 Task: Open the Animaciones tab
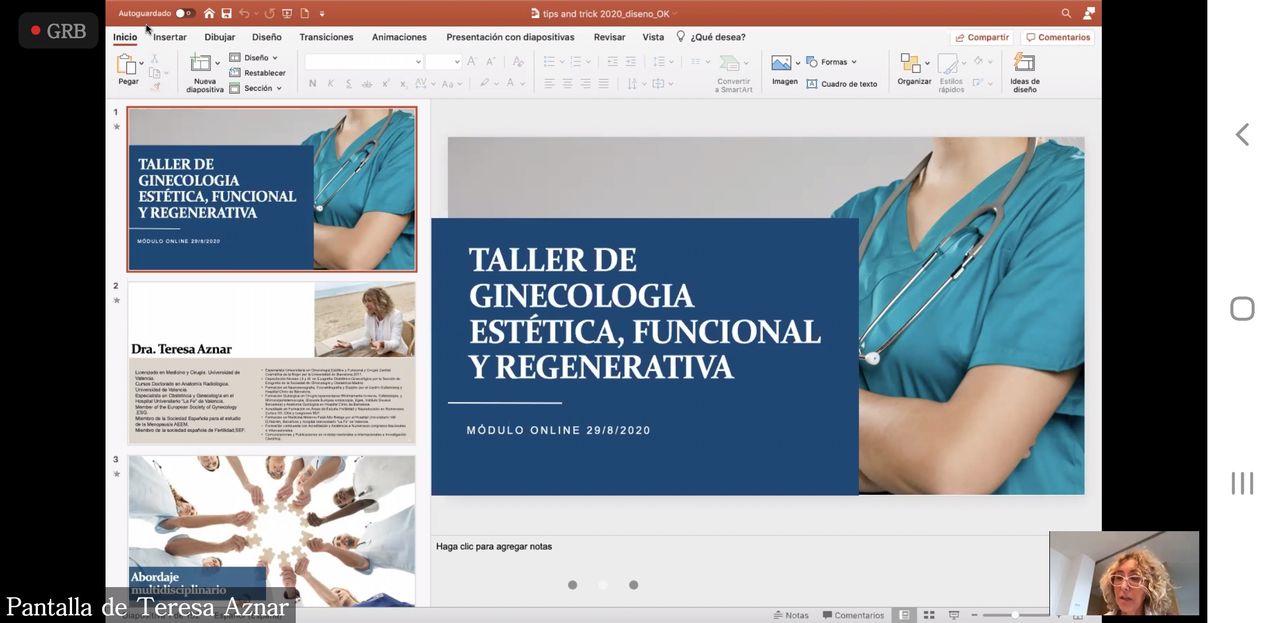click(399, 37)
